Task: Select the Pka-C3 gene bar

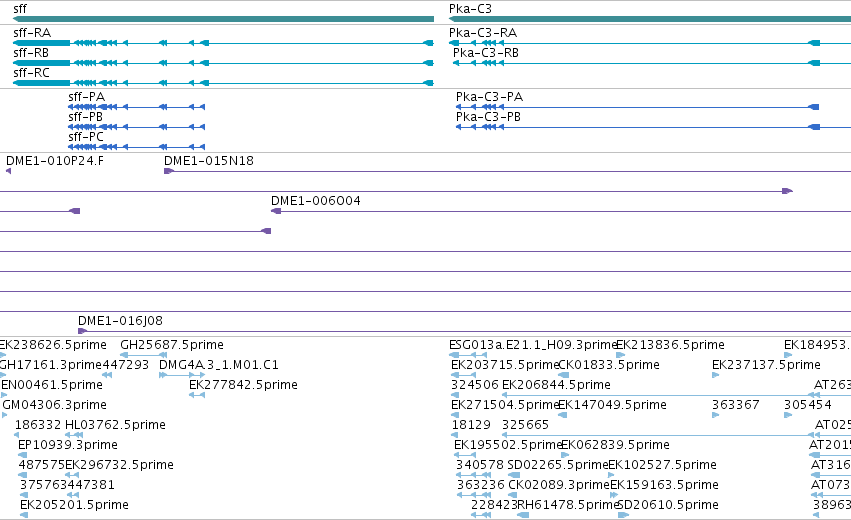Action: pos(650,19)
